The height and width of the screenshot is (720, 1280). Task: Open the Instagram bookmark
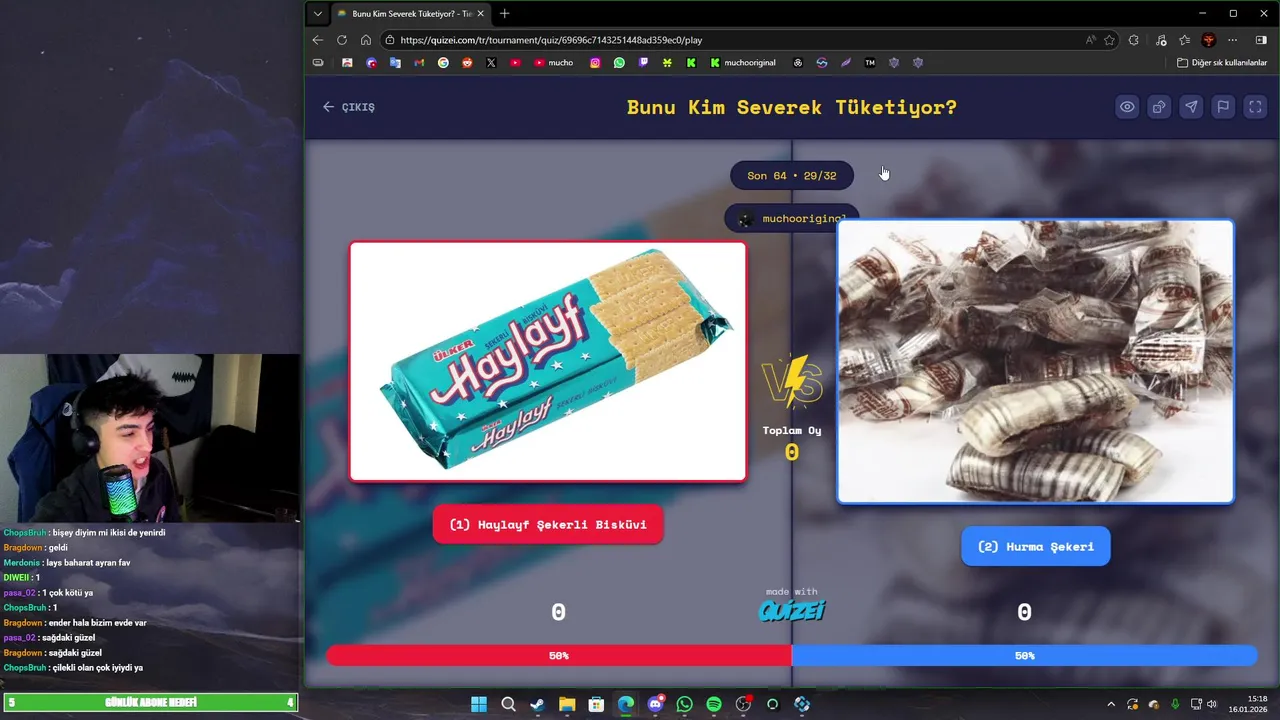595,62
